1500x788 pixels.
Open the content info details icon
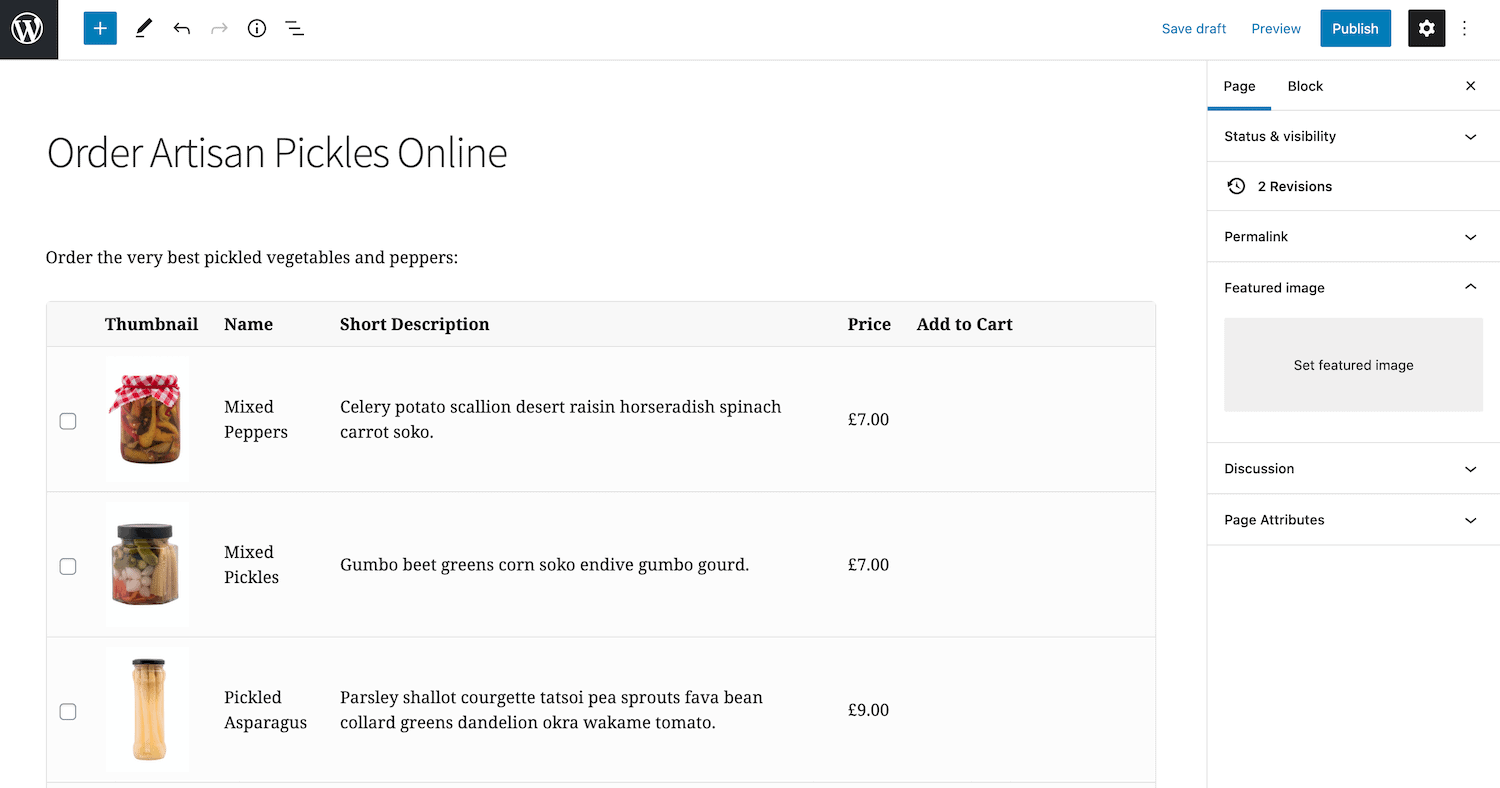pyautogui.click(x=257, y=29)
